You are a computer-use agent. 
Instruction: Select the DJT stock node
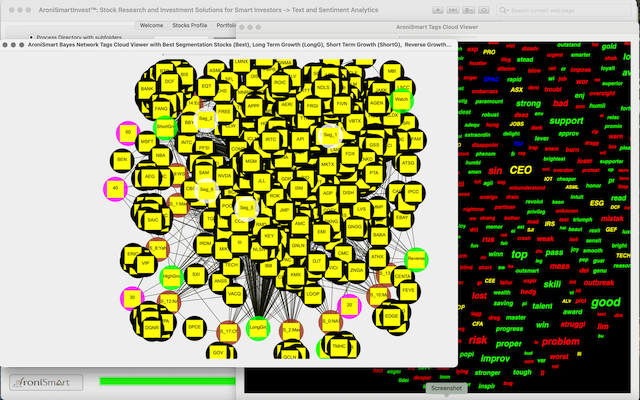pyautogui.click(x=316, y=262)
